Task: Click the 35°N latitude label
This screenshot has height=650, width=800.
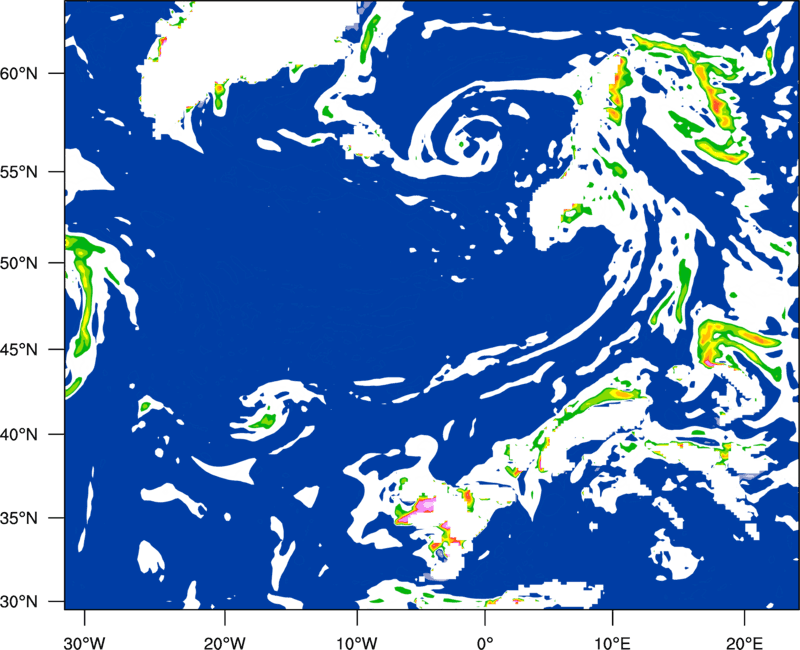Action: pyautogui.click(x=19, y=518)
